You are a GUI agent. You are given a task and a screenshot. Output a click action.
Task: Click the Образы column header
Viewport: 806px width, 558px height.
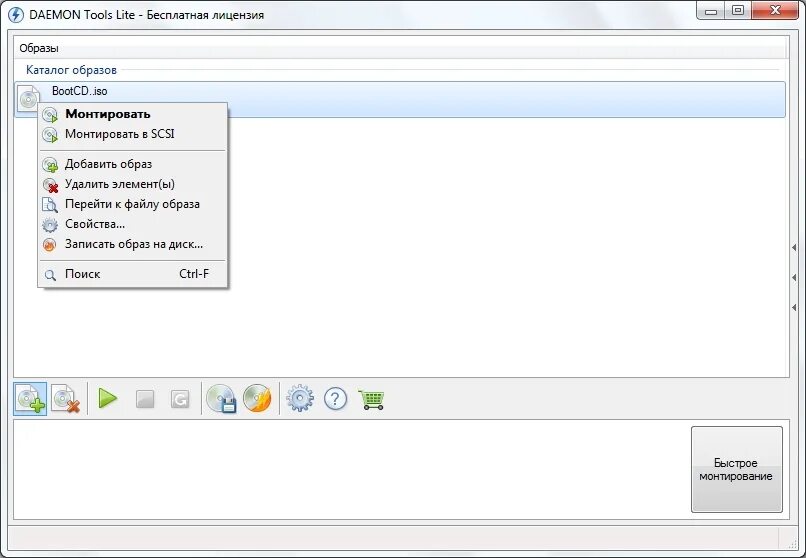coord(400,48)
